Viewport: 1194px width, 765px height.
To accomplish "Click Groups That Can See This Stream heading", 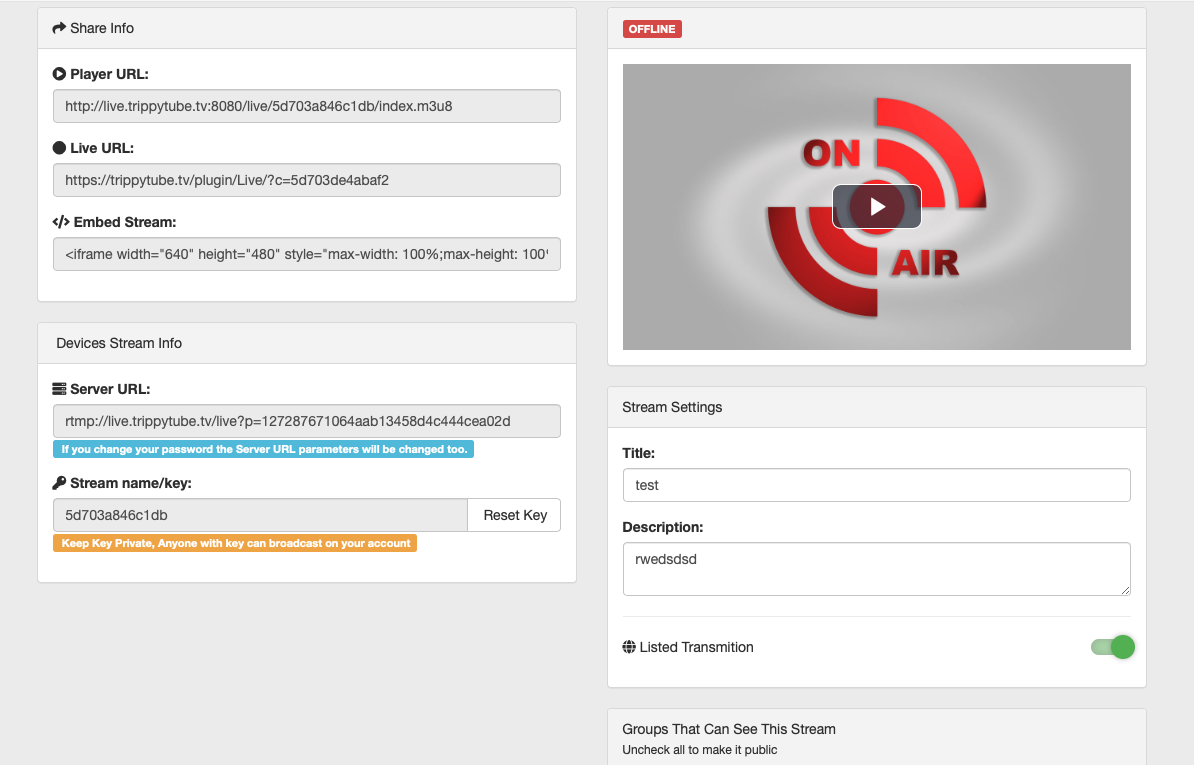I will [x=729, y=729].
